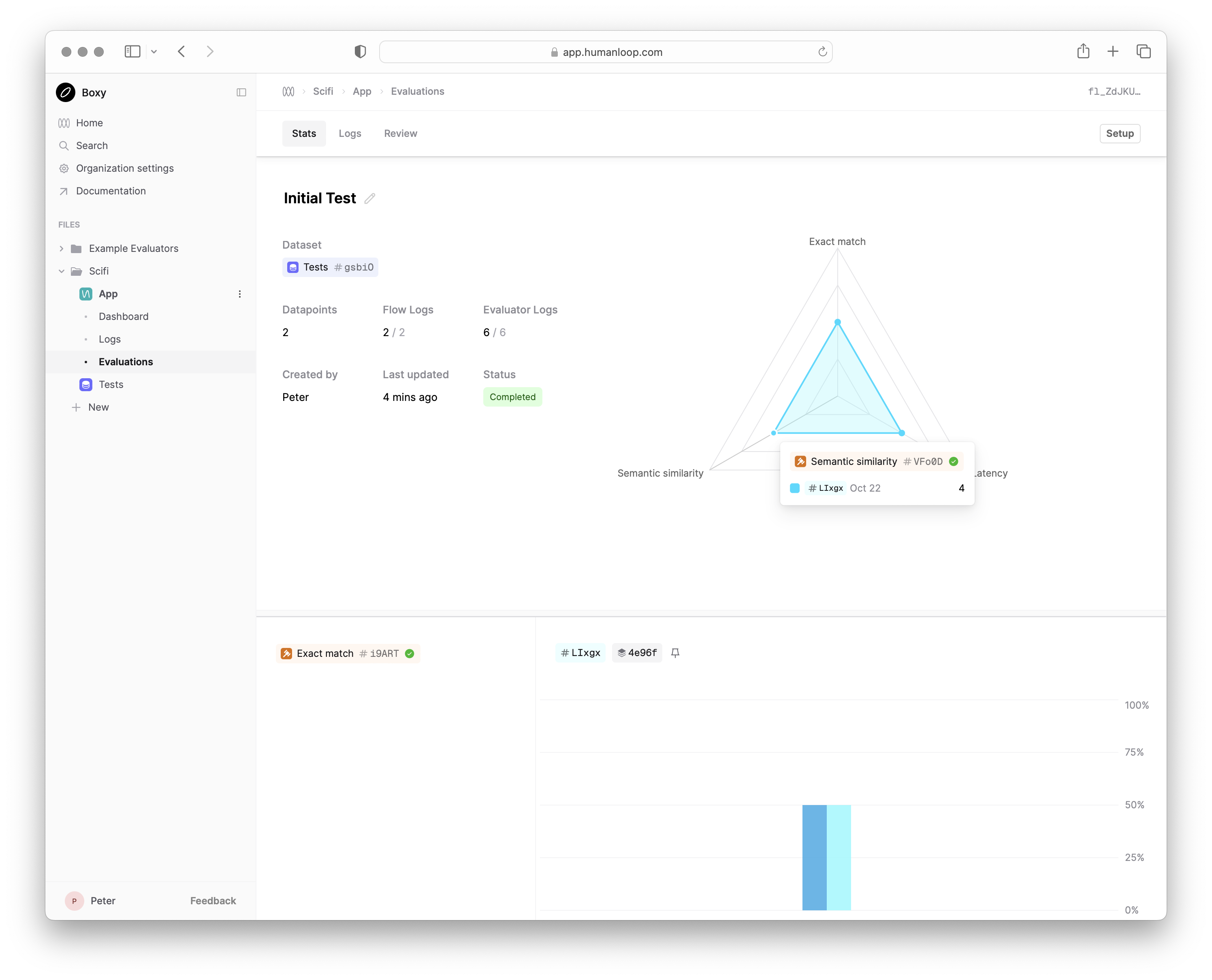Click the Semantic similarity #VFo0D tooltip chip

pyautogui.click(x=876, y=462)
